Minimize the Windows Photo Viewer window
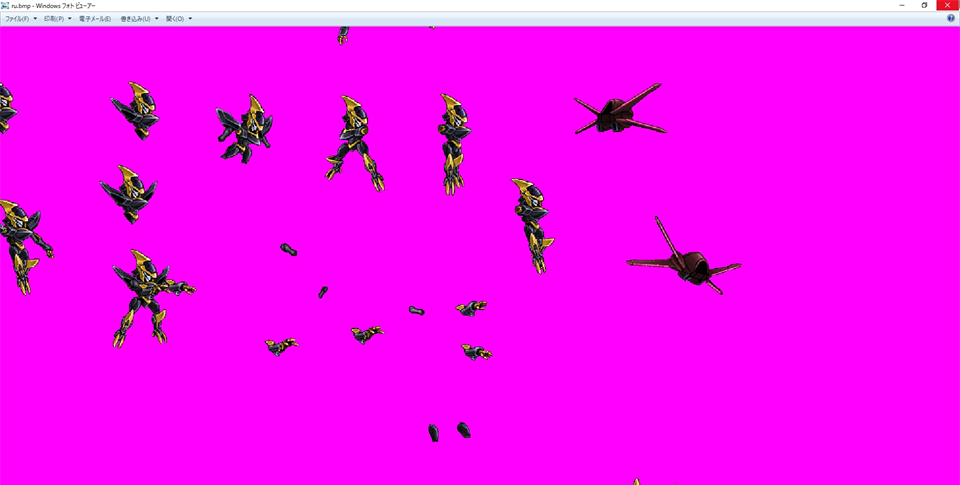Image resolution: width=960 pixels, height=485 pixels. [x=902, y=6]
